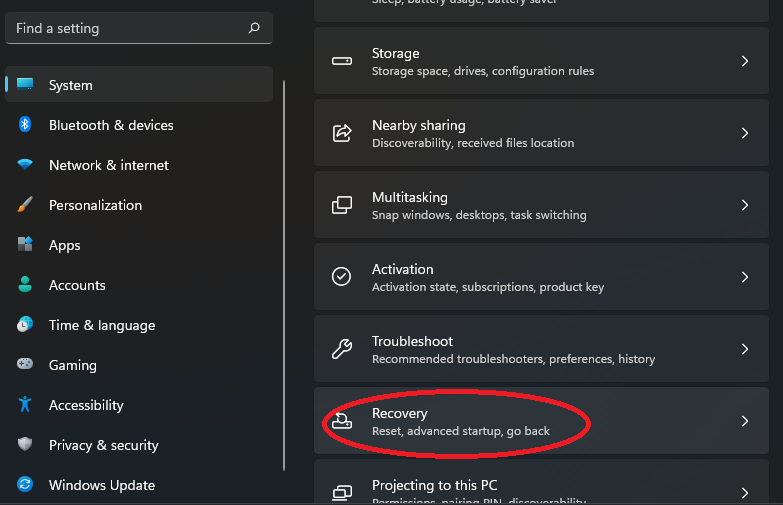Expand Multitasking chevron arrow

coord(745,205)
